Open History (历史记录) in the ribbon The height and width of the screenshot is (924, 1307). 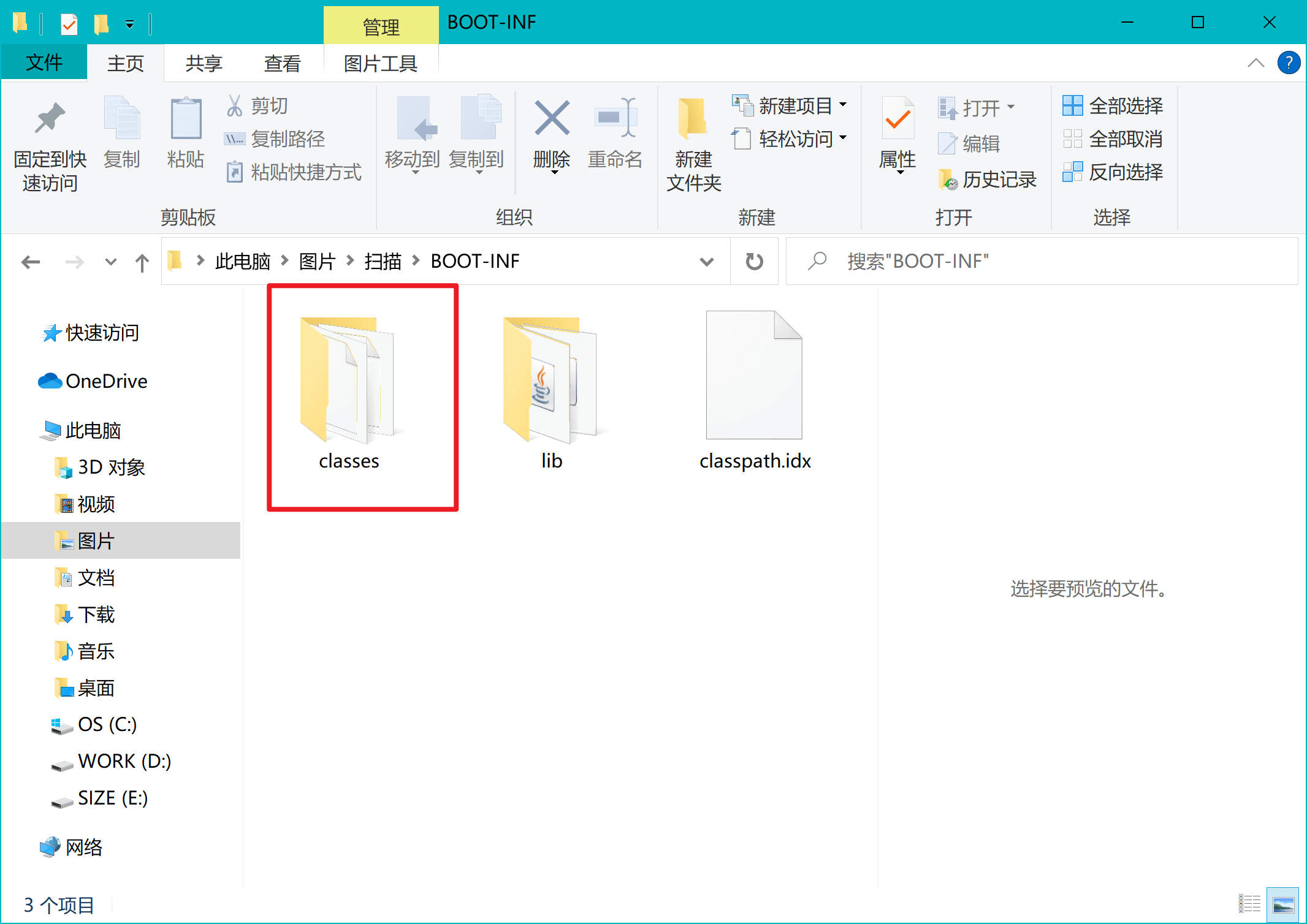click(x=987, y=180)
